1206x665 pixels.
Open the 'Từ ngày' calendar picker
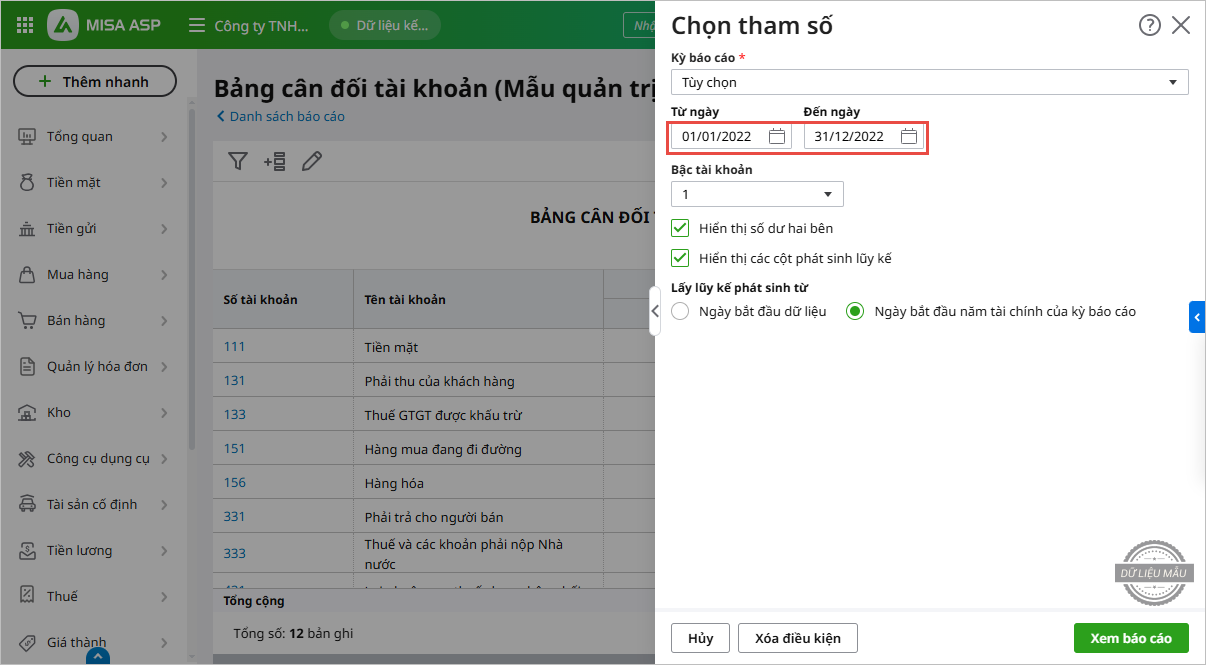point(777,136)
